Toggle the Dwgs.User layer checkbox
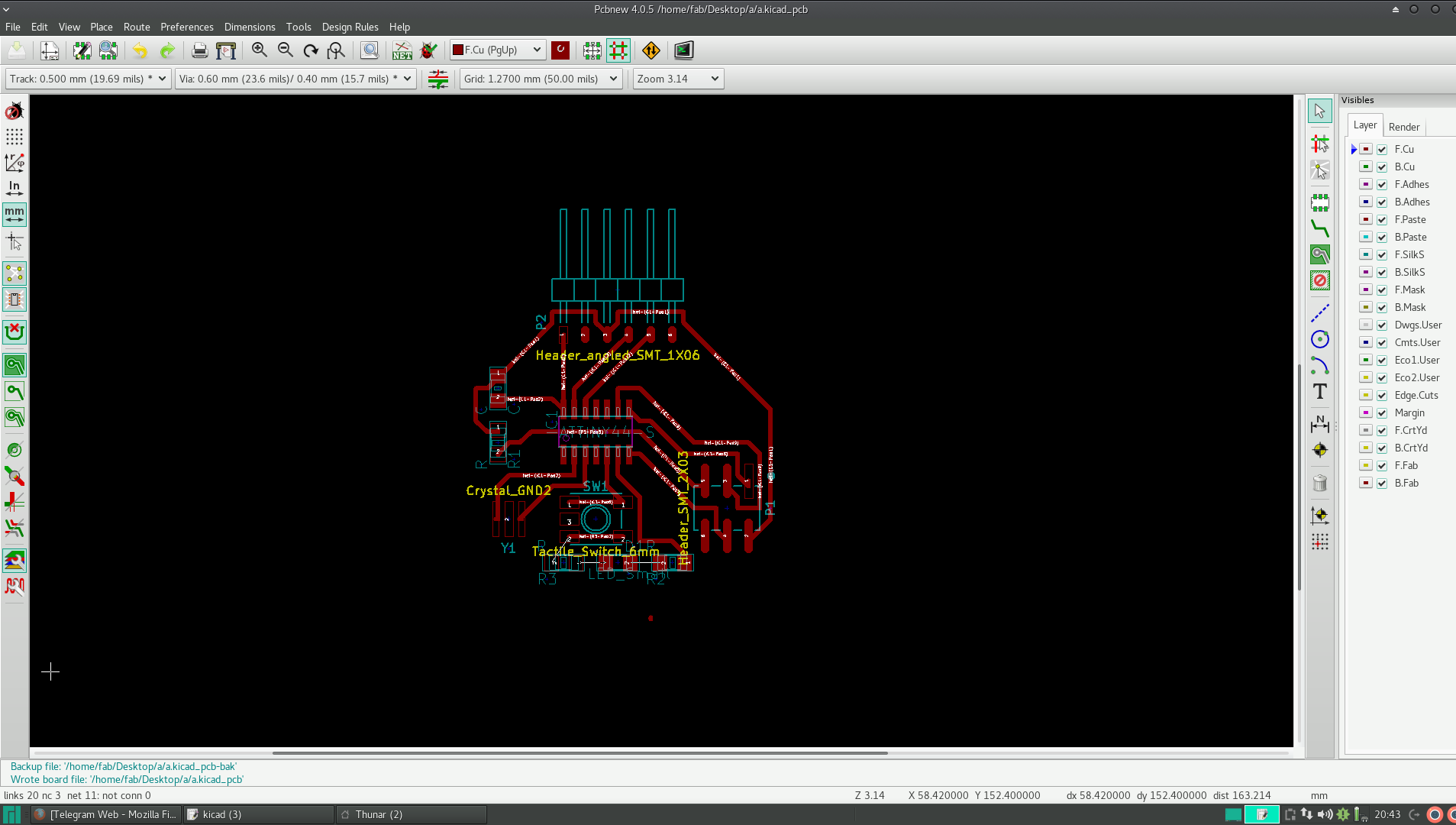This screenshot has width=1456, height=825. point(1382,325)
